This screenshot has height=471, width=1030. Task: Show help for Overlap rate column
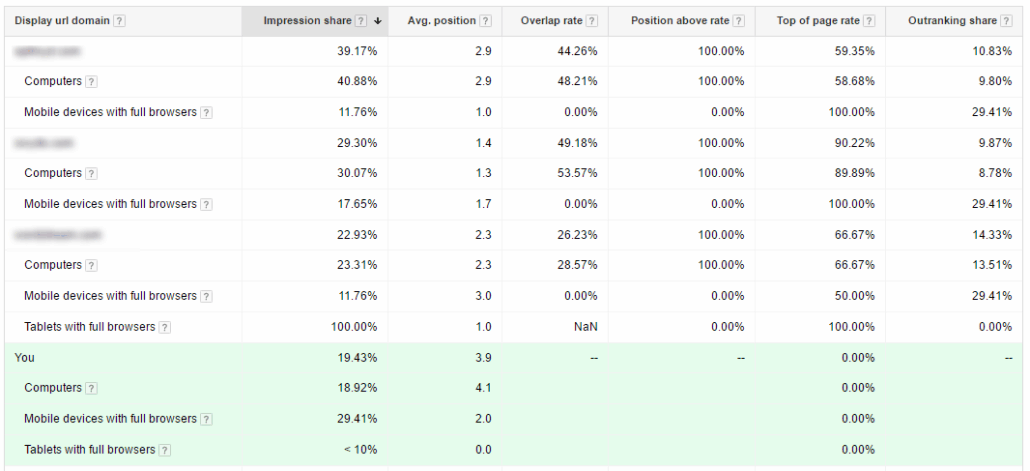pos(592,21)
